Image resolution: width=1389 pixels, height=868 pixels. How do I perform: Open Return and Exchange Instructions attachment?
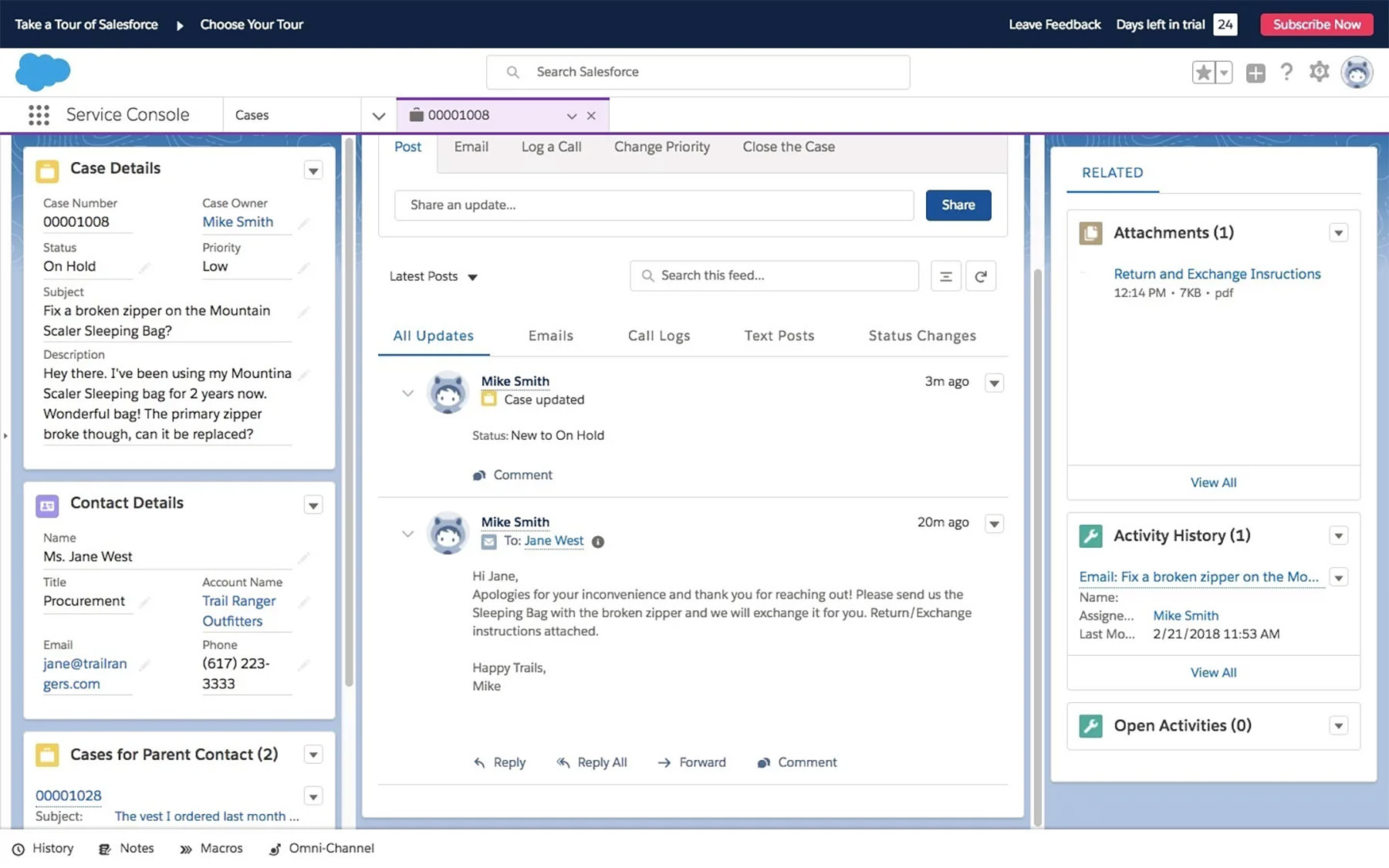click(x=1217, y=274)
